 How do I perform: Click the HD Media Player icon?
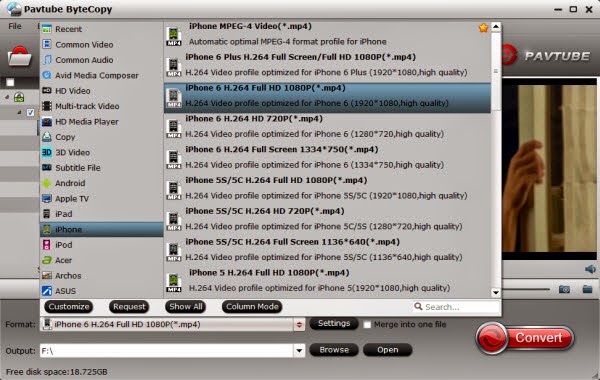click(x=47, y=121)
